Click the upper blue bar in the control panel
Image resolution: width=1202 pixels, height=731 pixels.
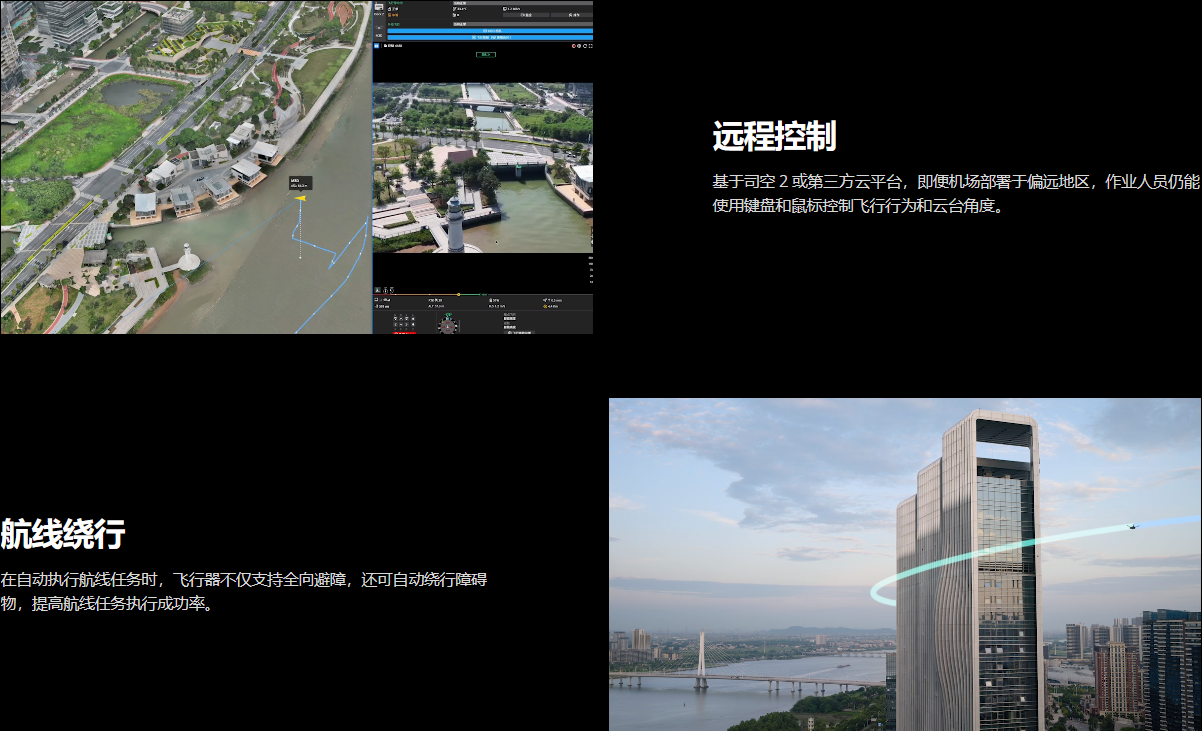(491, 30)
